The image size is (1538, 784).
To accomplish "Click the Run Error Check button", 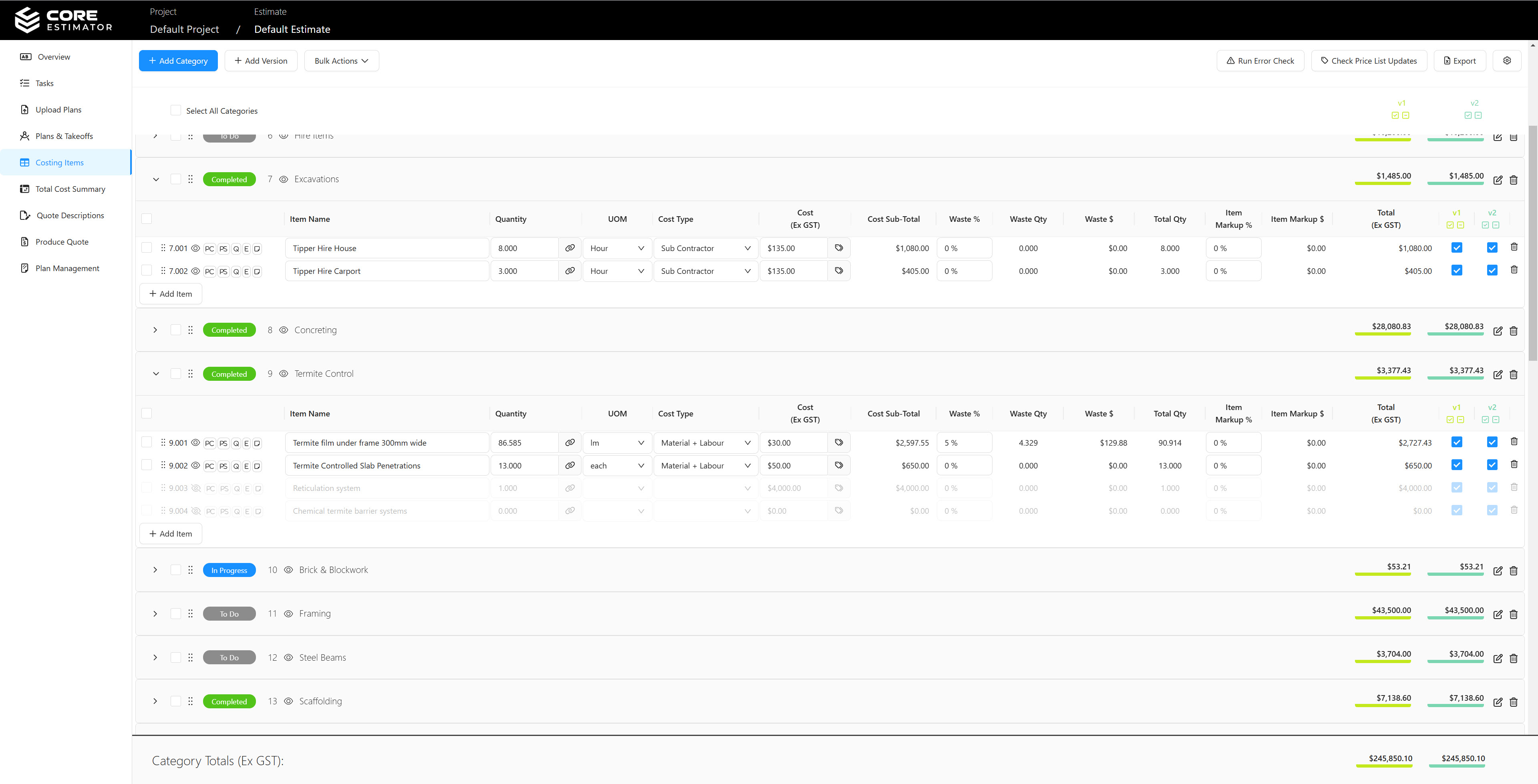I will (1260, 61).
